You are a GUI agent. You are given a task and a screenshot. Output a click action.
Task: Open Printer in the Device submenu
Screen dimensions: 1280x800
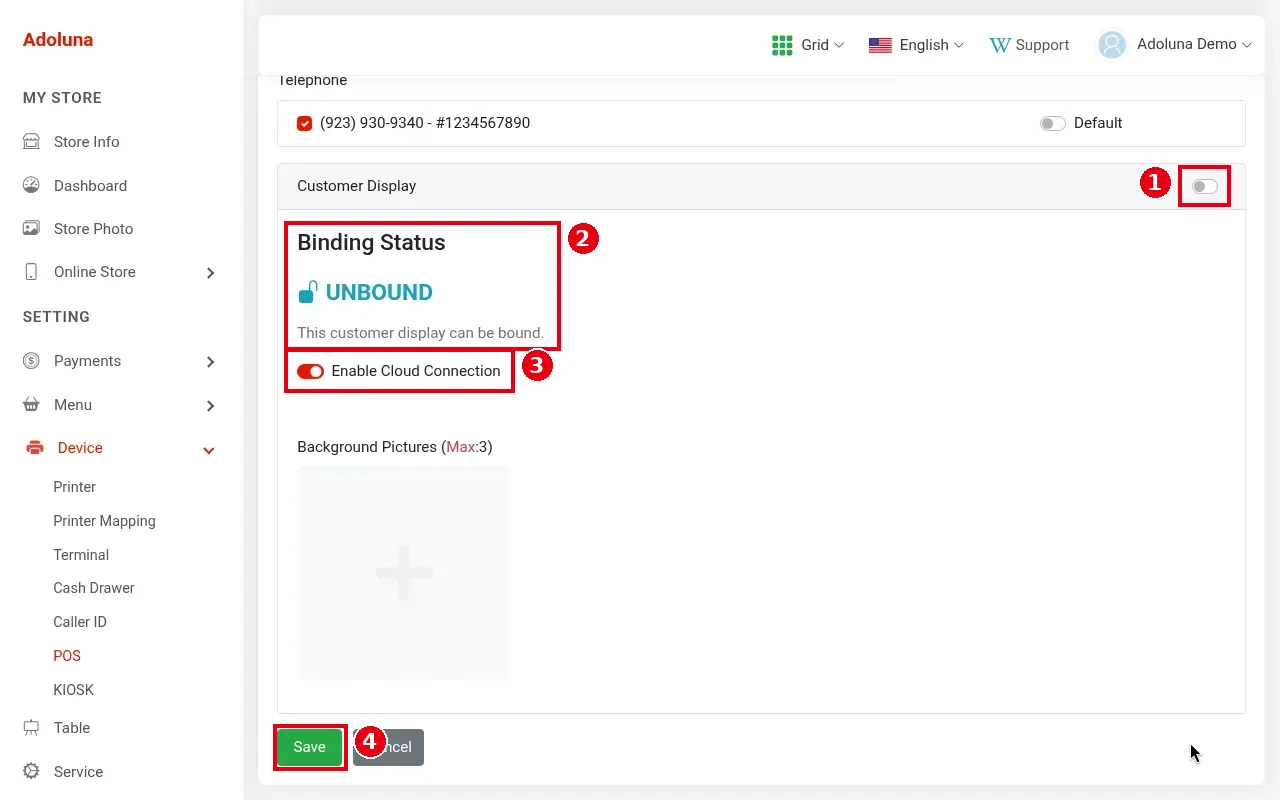click(75, 487)
